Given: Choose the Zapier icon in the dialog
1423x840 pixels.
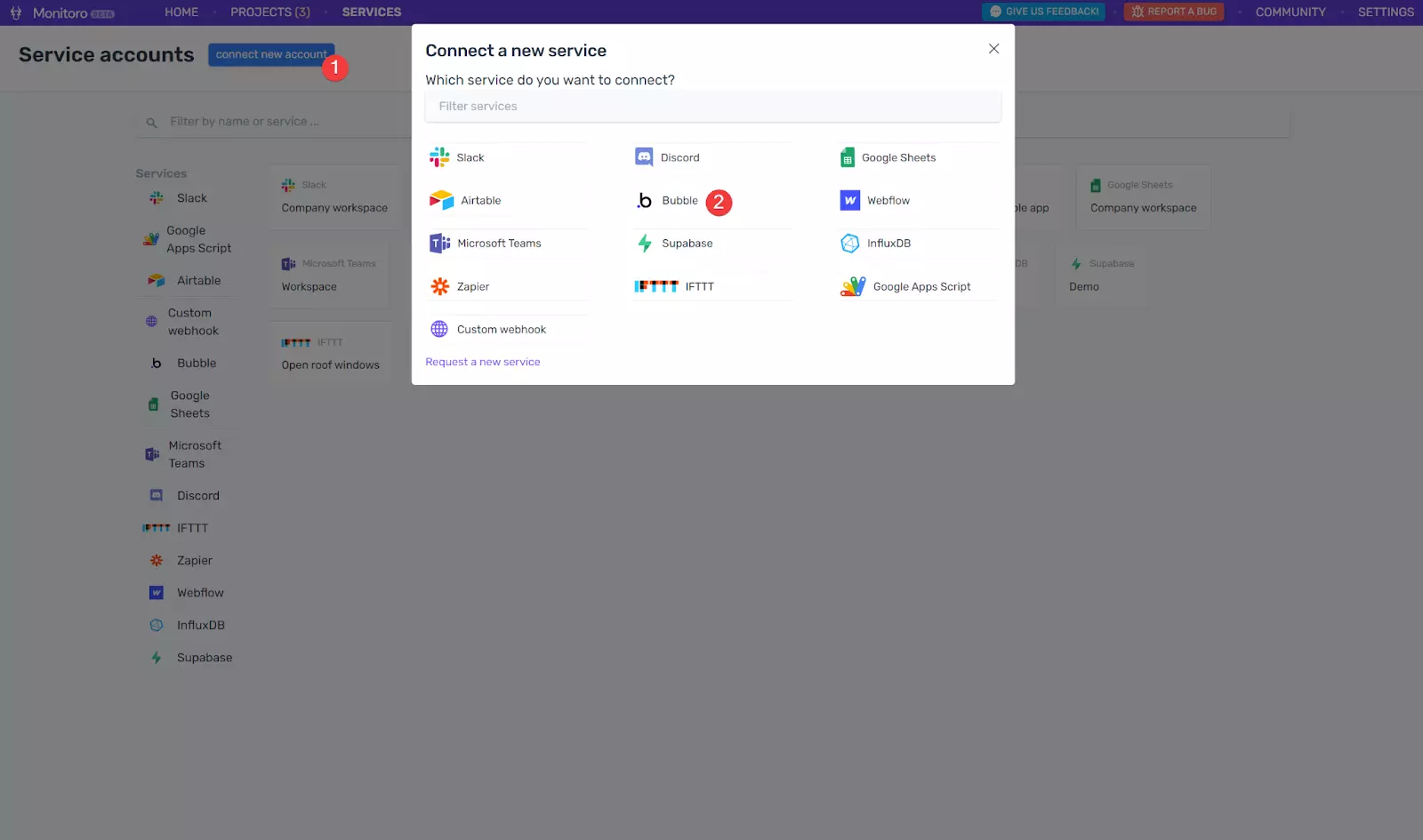Looking at the screenshot, I should point(440,286).
